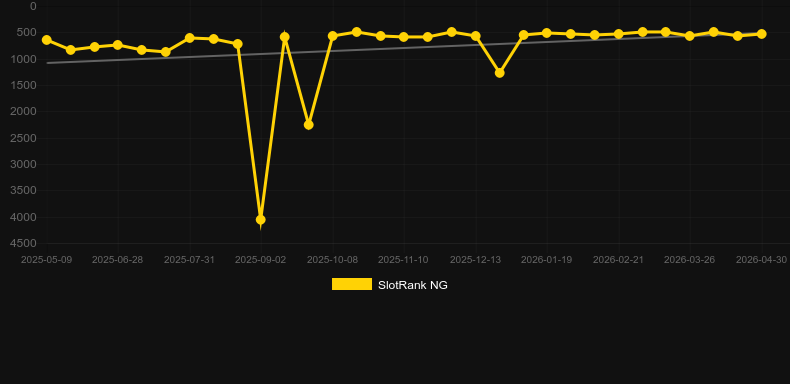The width and height of the screenshot is (790, 384).
Task: Select the data point above 2025-07-31
Action: click(x=189, y=38)
